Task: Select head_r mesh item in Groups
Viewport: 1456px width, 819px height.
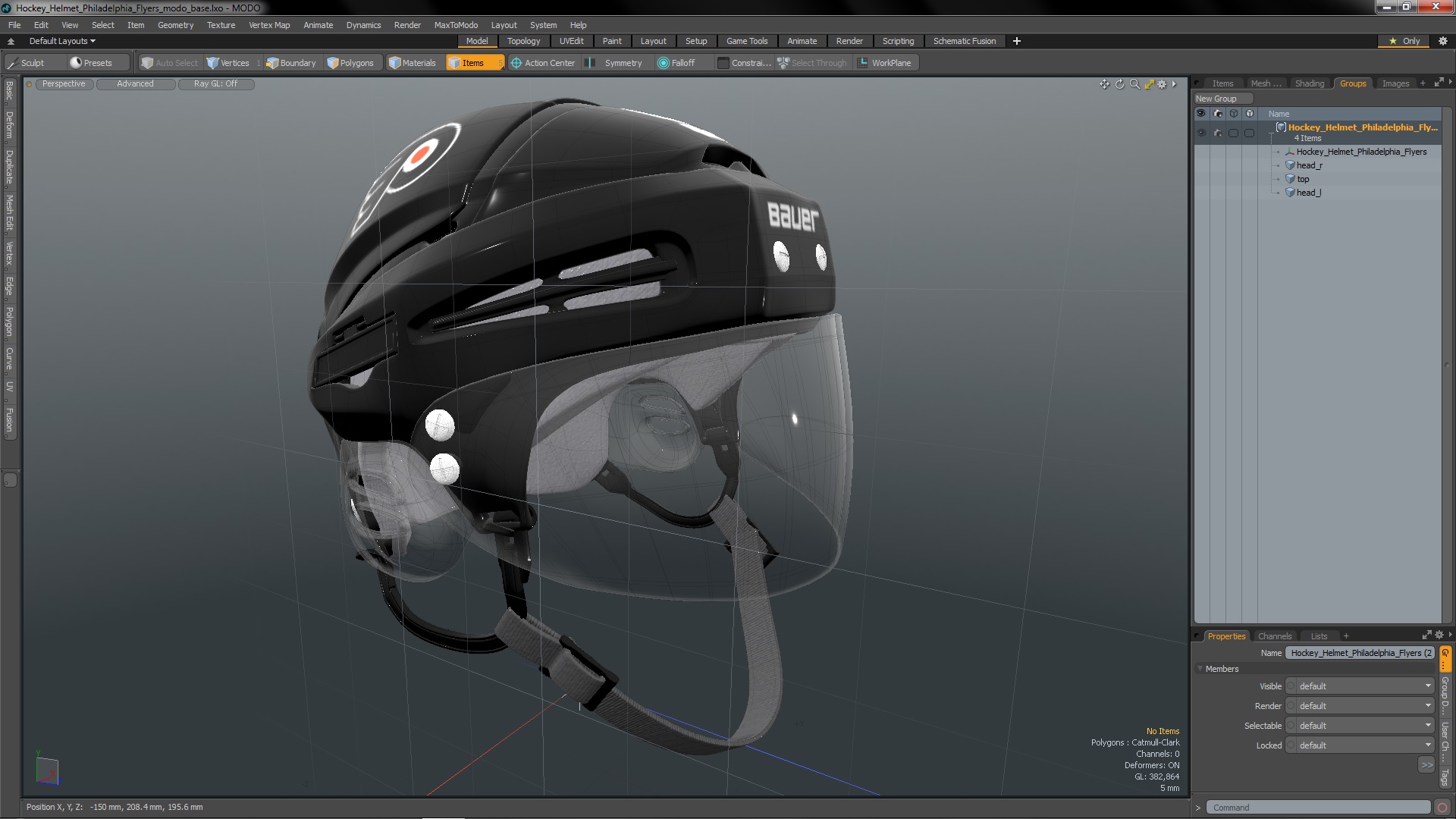Action: point(1309,165)
